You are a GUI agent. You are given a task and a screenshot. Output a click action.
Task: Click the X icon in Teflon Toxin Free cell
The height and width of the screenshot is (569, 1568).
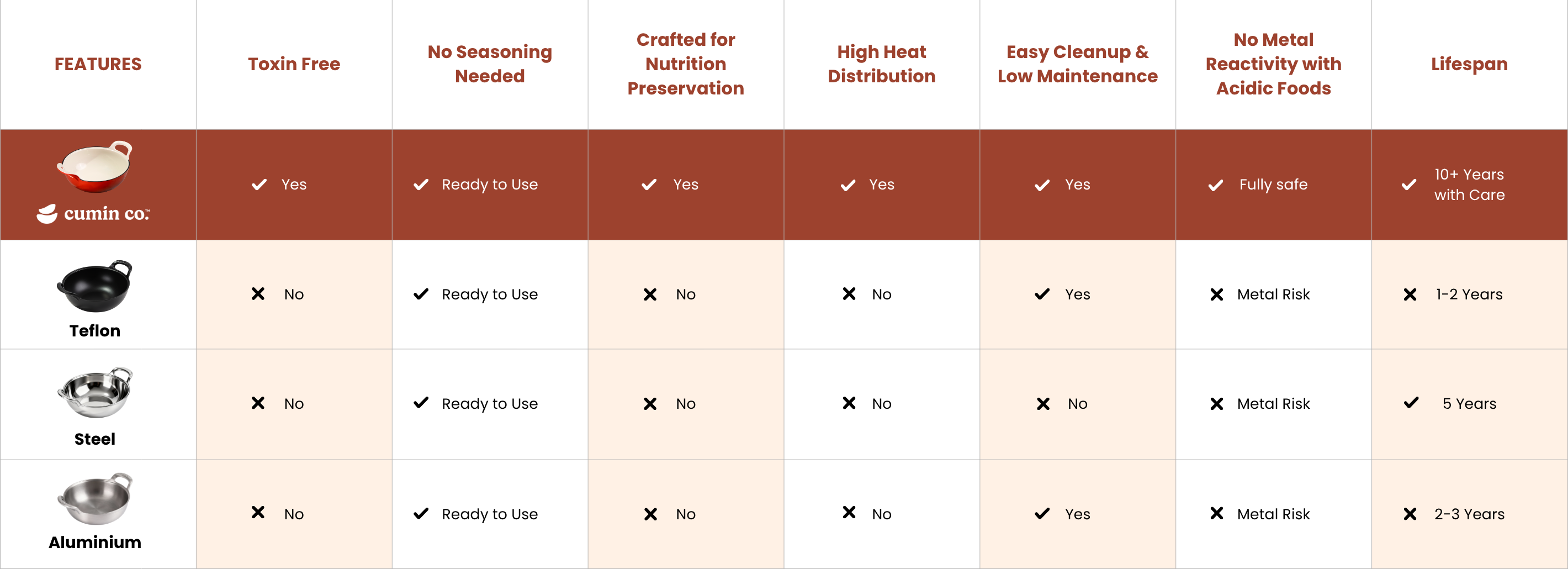[258, 294]
